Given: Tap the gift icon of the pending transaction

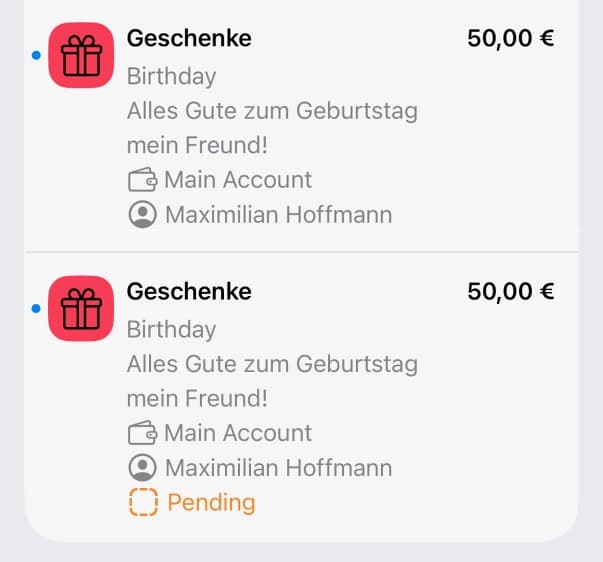Looking at the screenshot, I should pos(81,308).
